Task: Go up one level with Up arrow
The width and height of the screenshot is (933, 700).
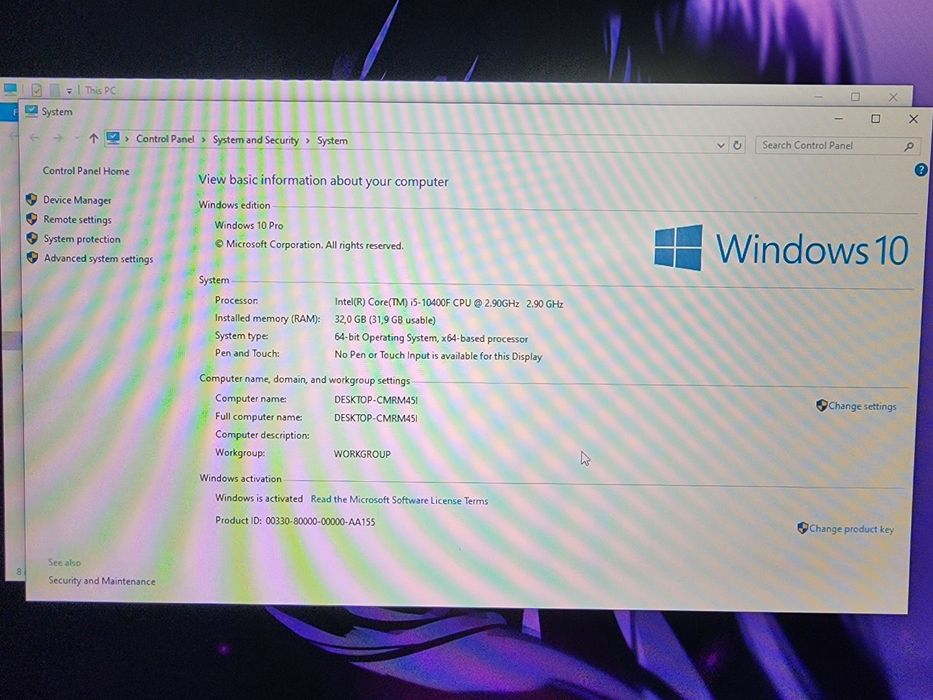Action: pos(93,139)
